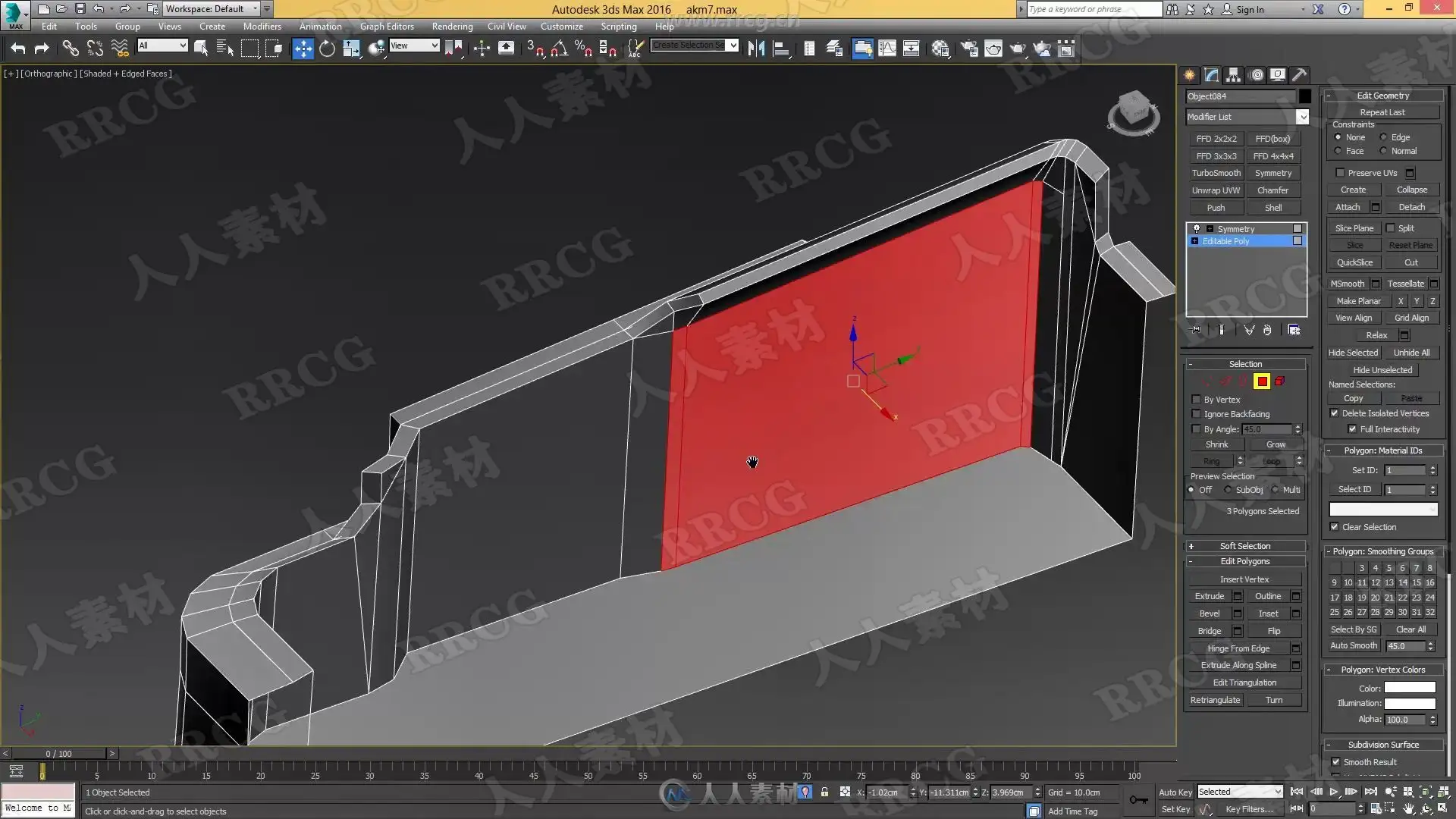
Task: Switch to the Hierarchy command panel
Action: 1233,75
